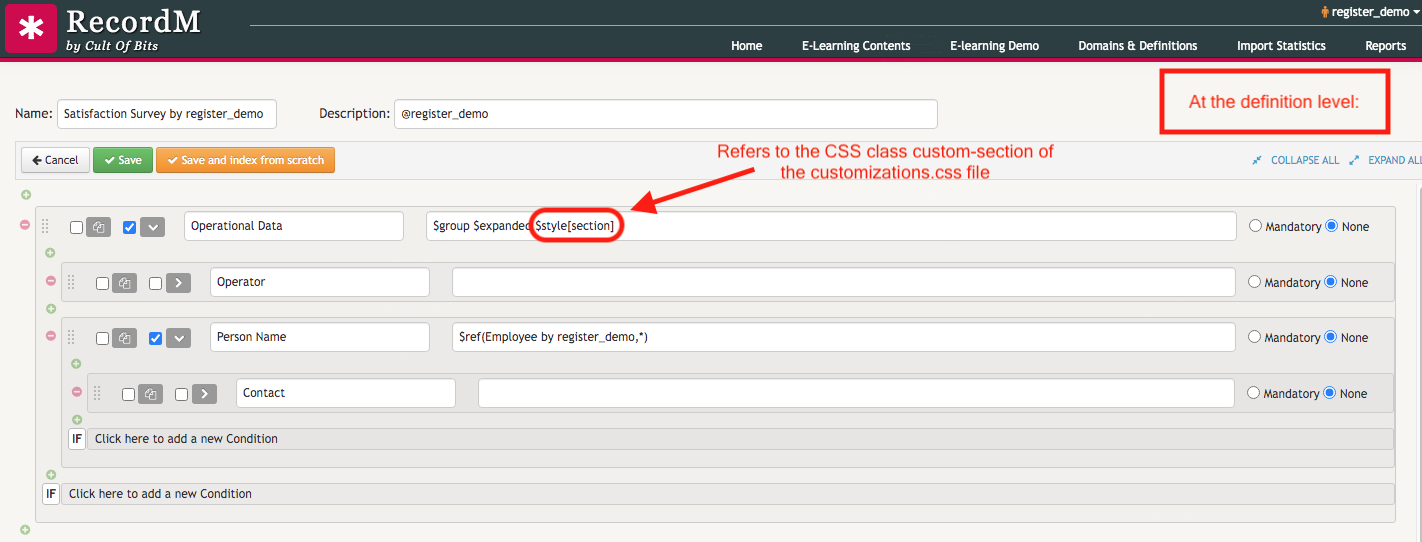Remove the Operational Data field with minus icon
Viewport: 1422px width, 542px height.
(25, 225)
